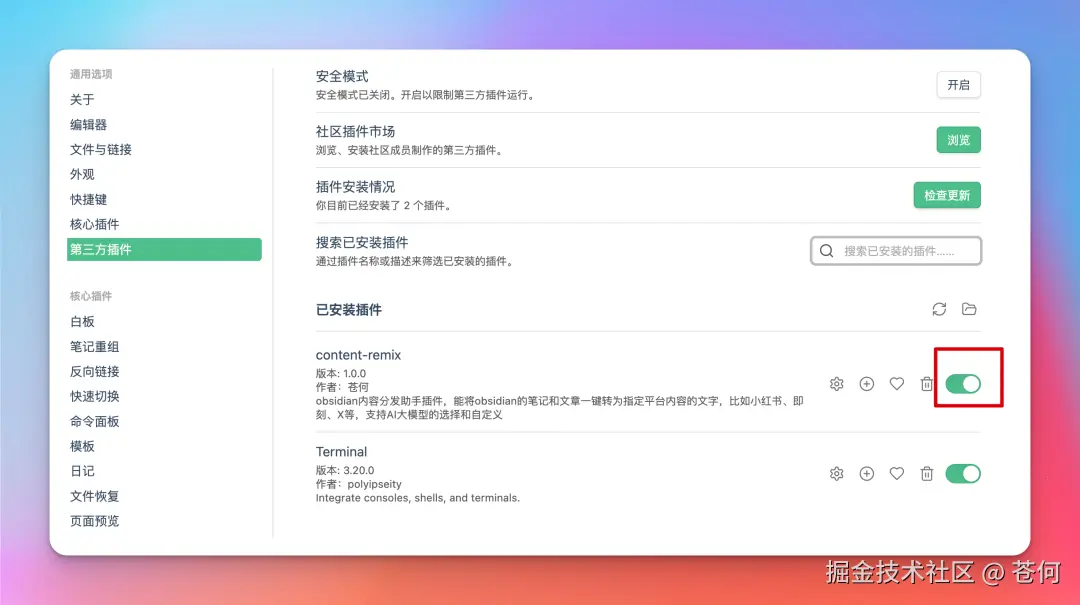Open the plugins folder icon
The height and width of the screenshot is (605, 1080).
(968, 309)
